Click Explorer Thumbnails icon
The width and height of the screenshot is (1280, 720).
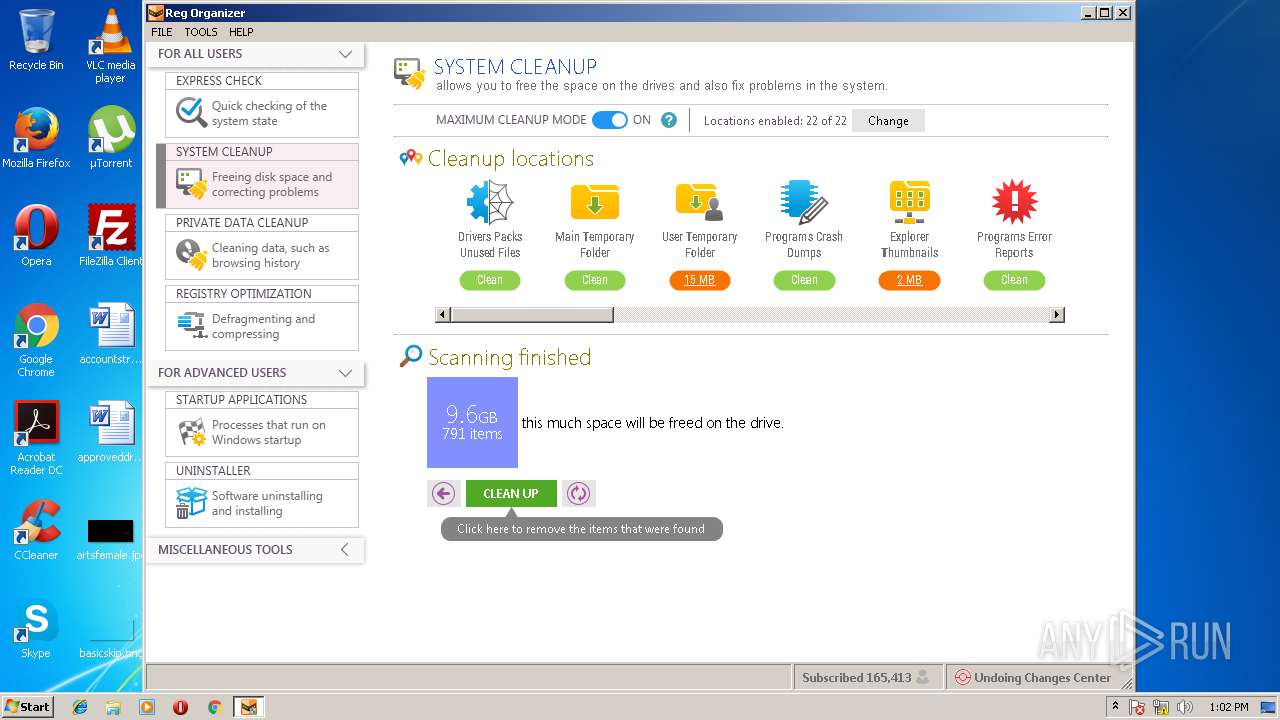909,202
